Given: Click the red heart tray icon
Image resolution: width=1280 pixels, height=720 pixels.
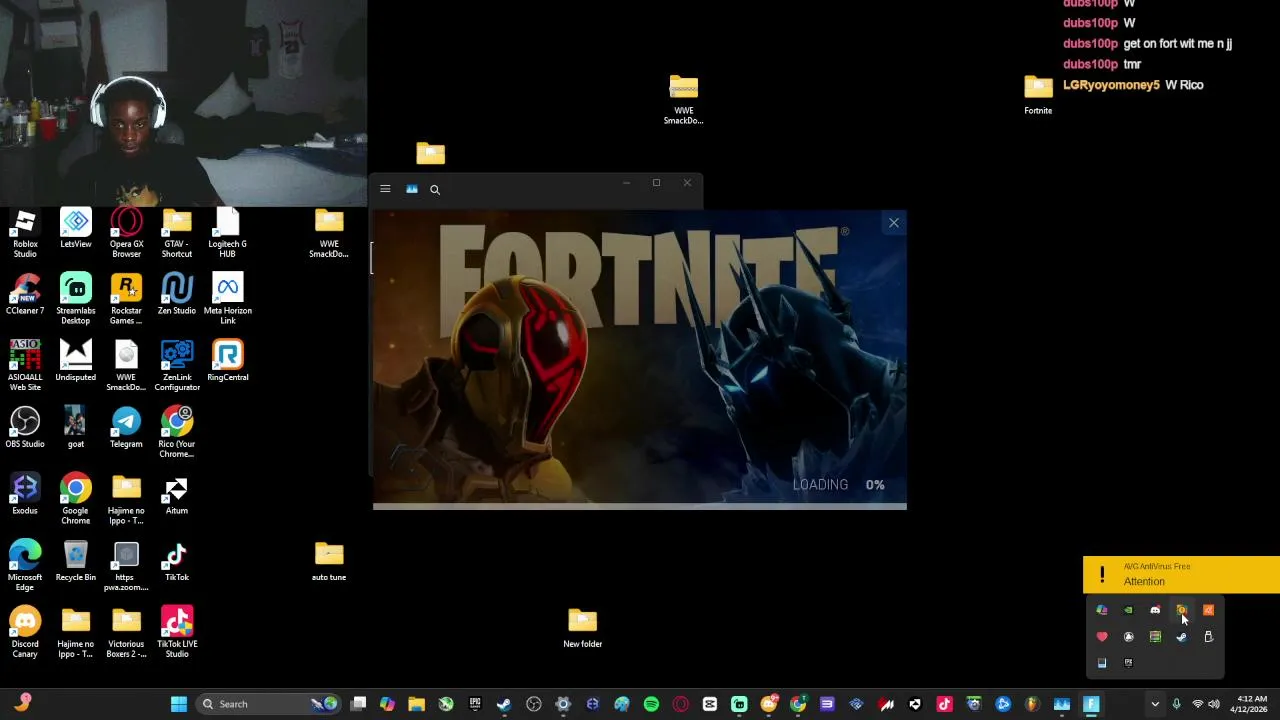Looking at the screenshot, I should (1102, 637).
